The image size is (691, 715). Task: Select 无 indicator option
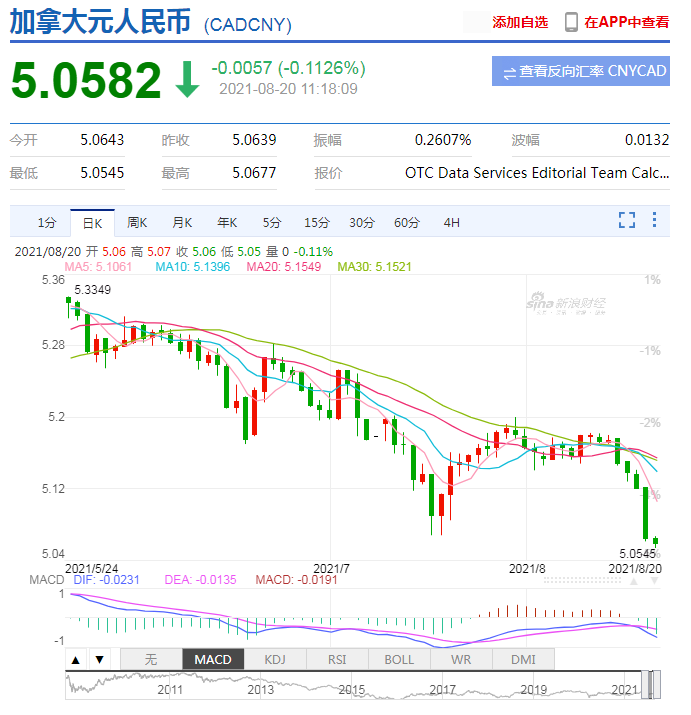pos(151,659)
